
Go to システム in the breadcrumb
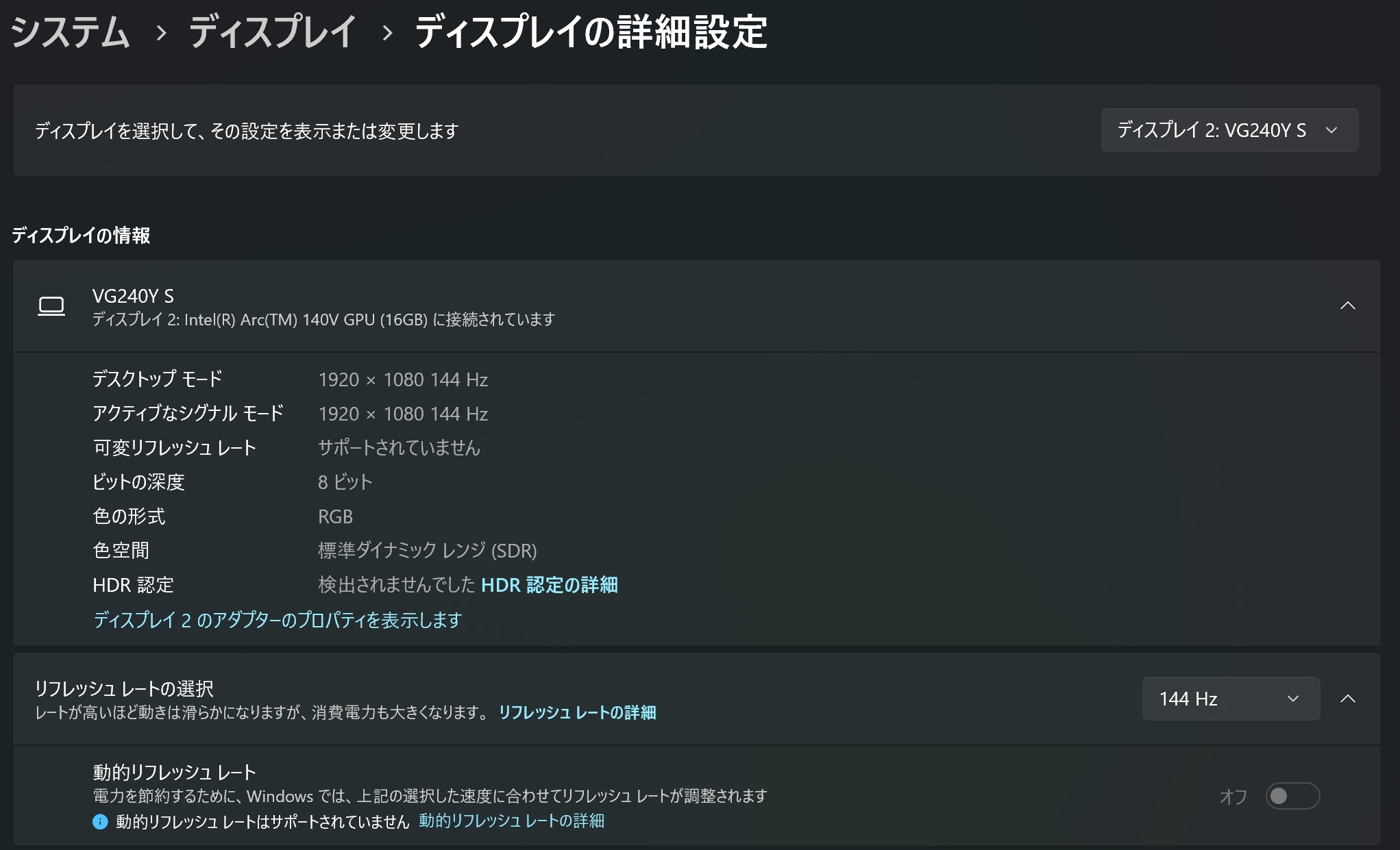coord(70,32)
